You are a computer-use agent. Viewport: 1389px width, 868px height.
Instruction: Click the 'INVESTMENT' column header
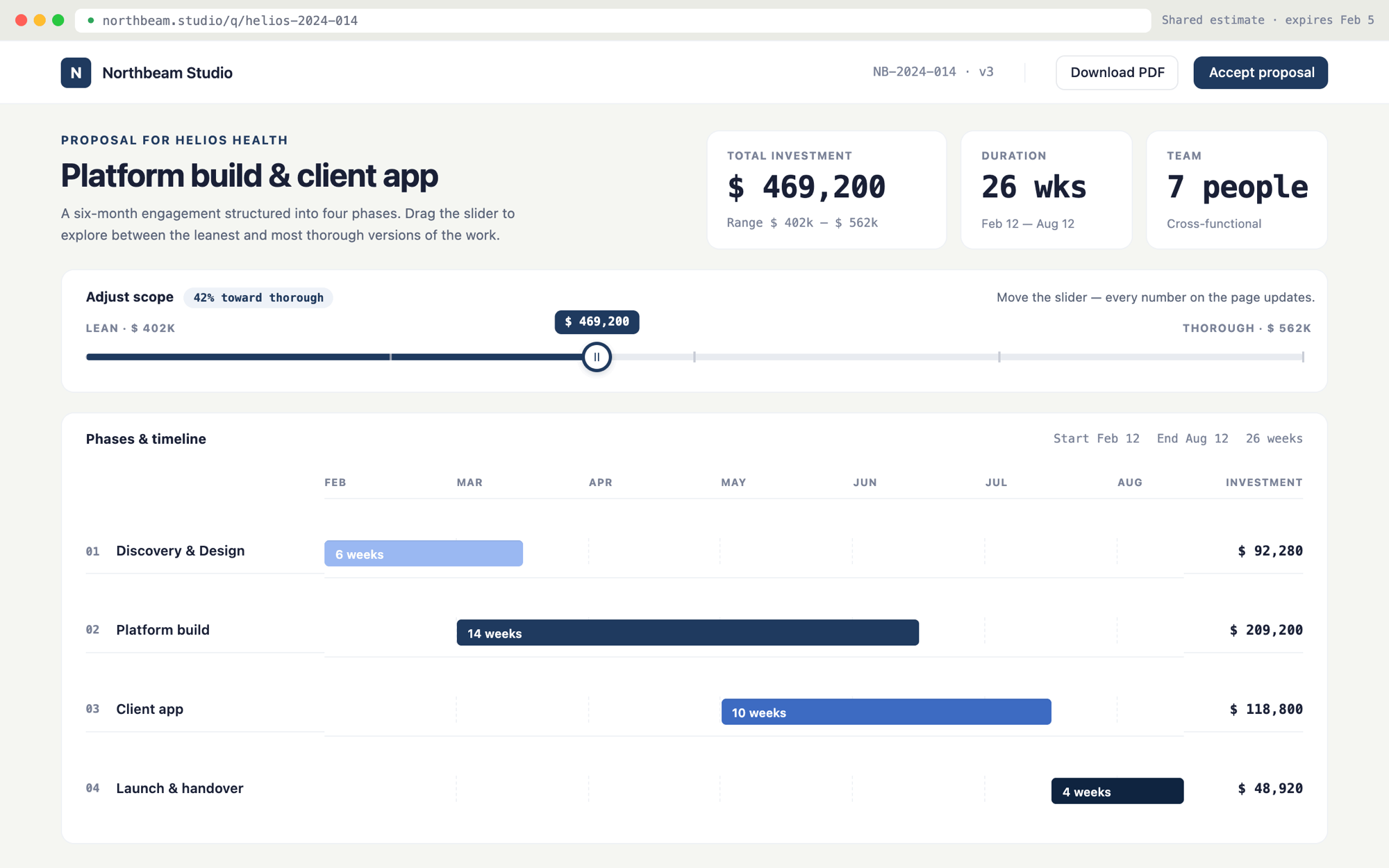[1264, 483]
